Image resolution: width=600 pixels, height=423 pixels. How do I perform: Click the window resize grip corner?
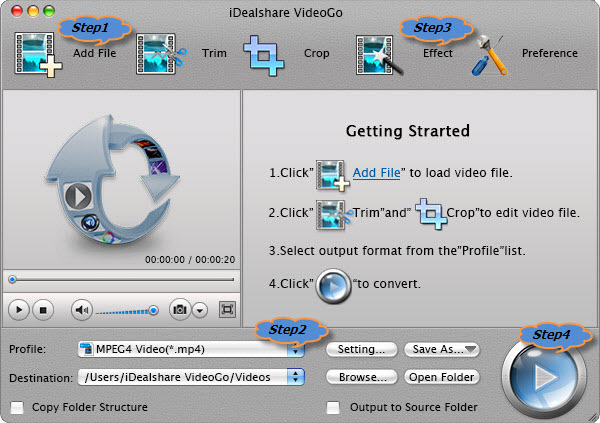click(x=593, y=417)
